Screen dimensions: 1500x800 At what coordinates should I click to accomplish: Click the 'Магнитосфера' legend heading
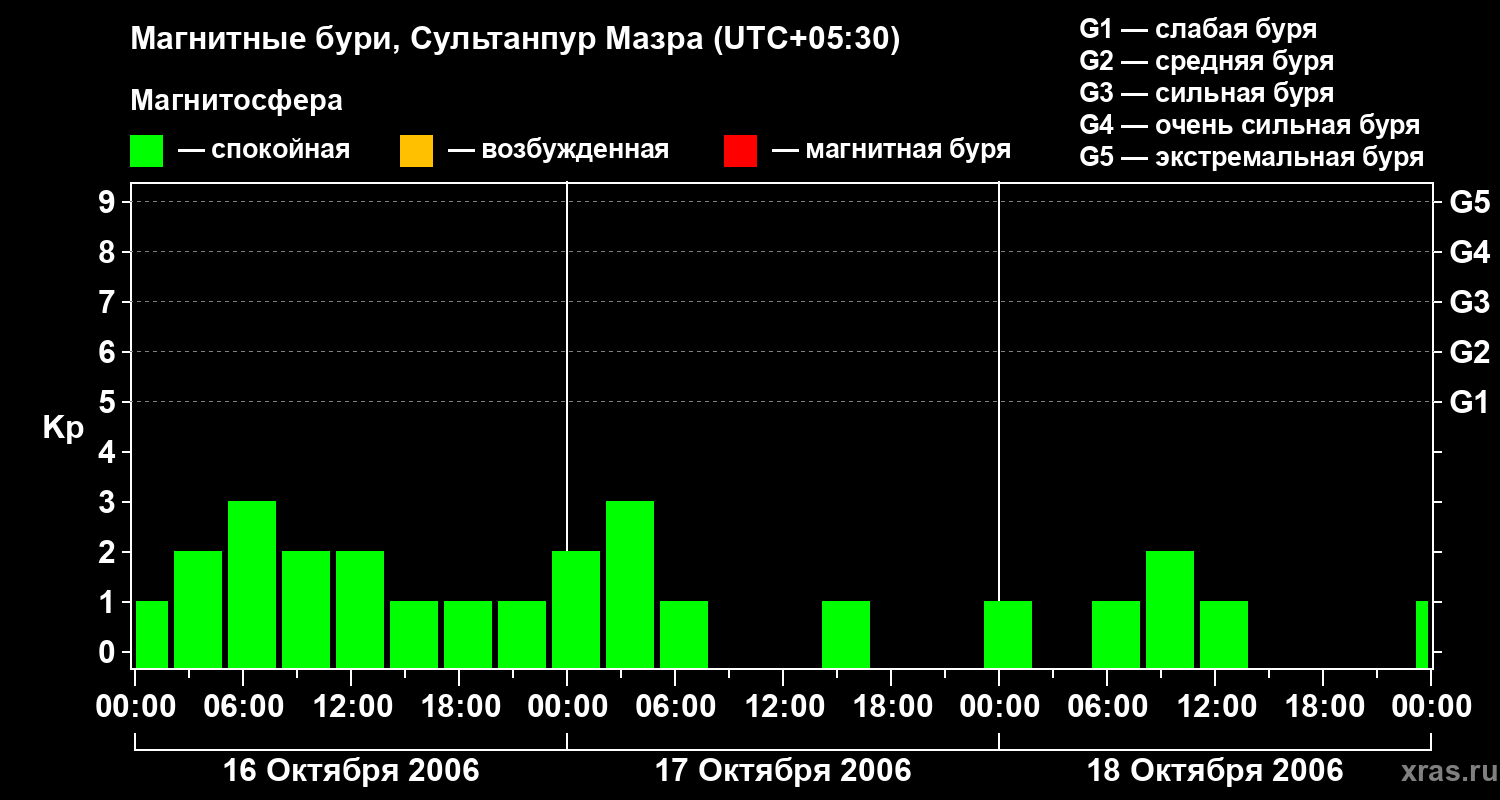pos(236,101)
